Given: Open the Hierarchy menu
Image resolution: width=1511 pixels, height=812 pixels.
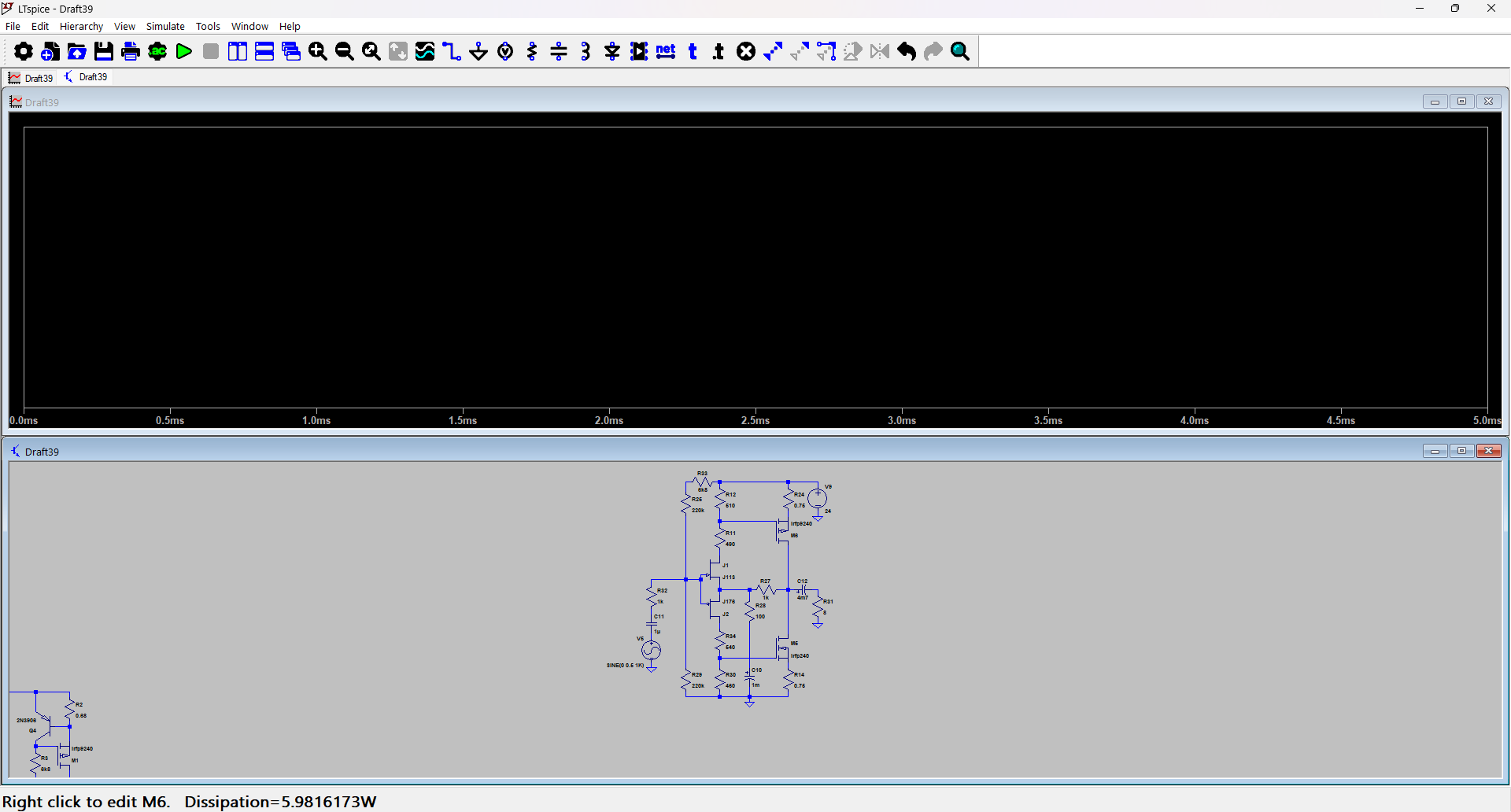Looking at the screenshot, I should click(81, 26).
